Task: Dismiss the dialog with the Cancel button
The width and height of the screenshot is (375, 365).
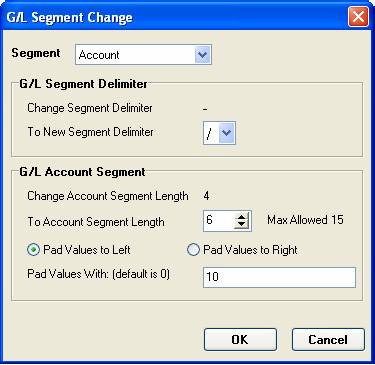Action: (328, 340)
